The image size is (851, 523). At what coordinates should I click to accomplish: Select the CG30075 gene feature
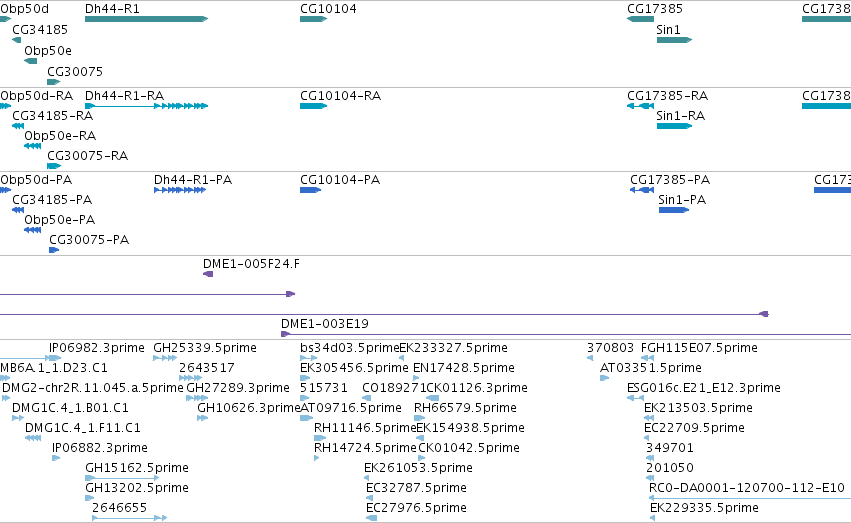pos(53,82)
